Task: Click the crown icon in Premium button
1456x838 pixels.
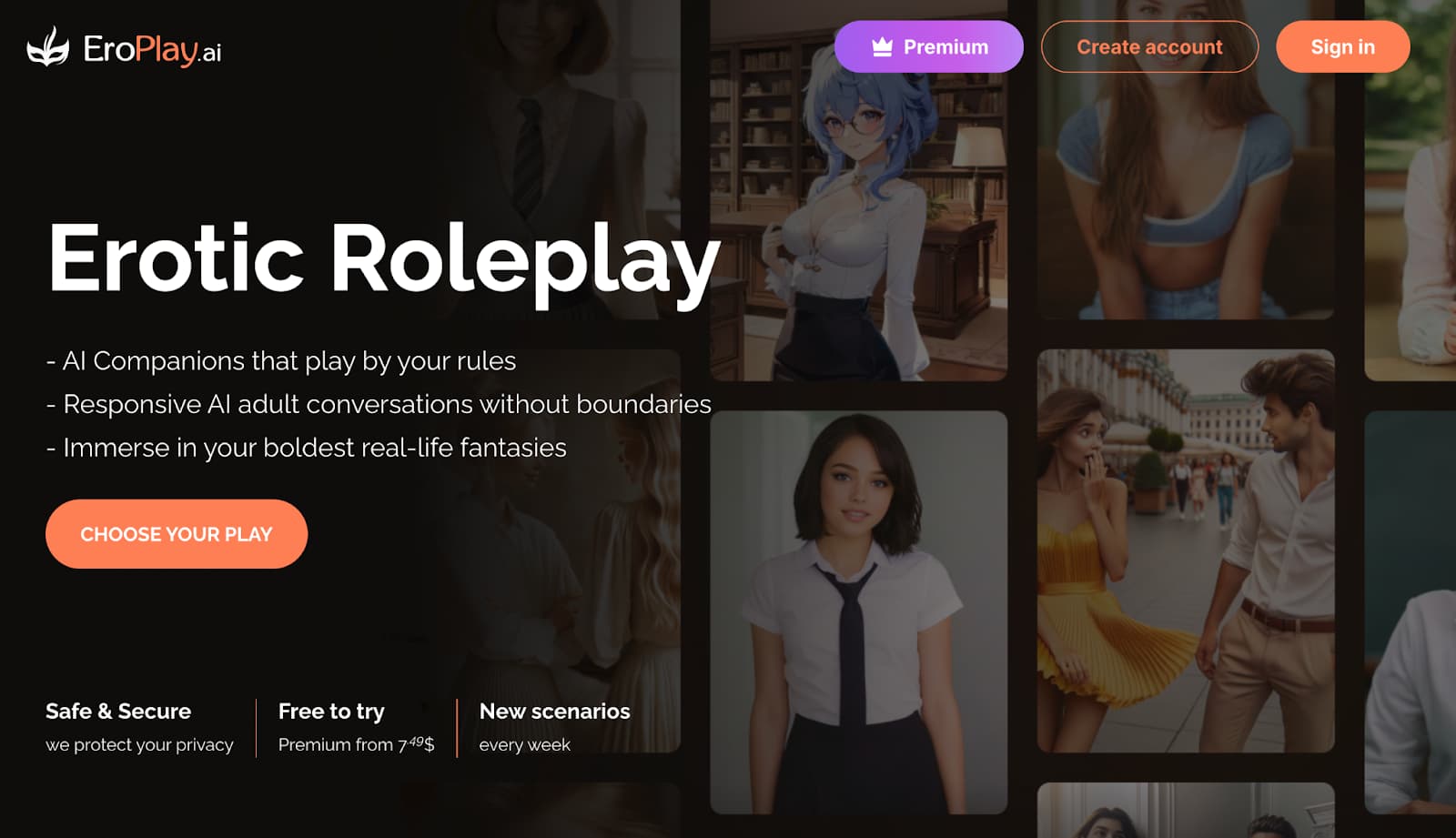Action: coord(882,47)
